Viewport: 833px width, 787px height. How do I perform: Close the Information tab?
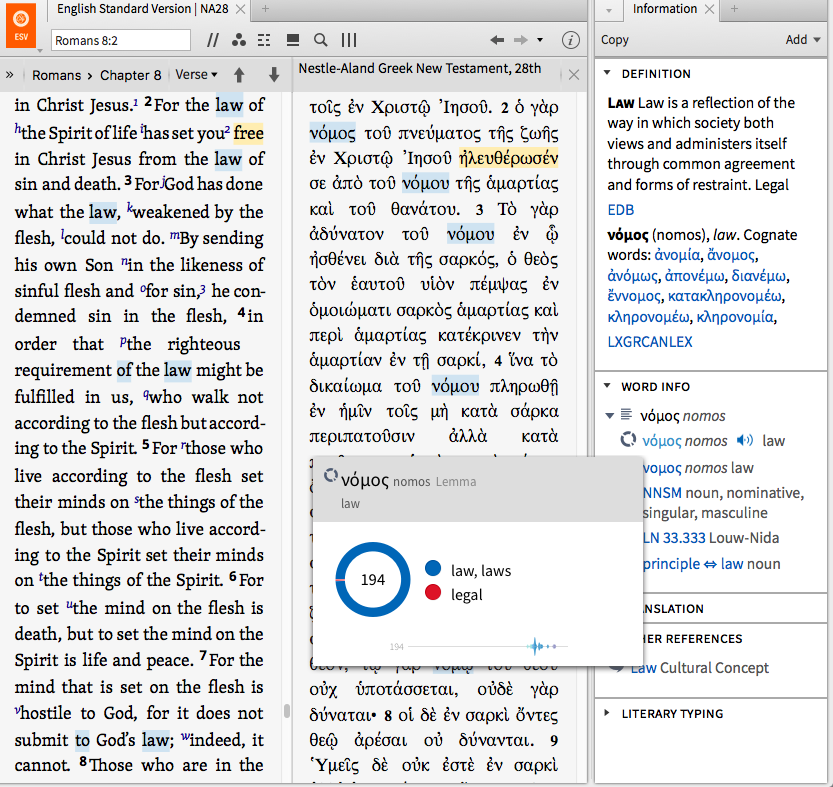coord(709,9)
